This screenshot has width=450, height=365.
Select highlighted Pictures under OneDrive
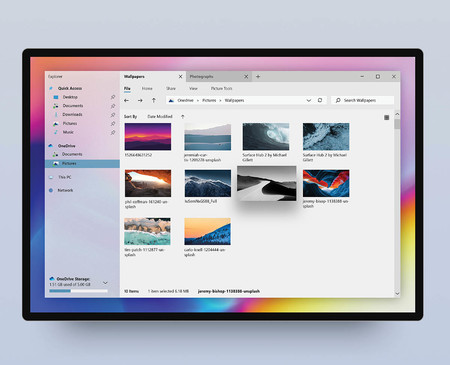coord(82,163)
